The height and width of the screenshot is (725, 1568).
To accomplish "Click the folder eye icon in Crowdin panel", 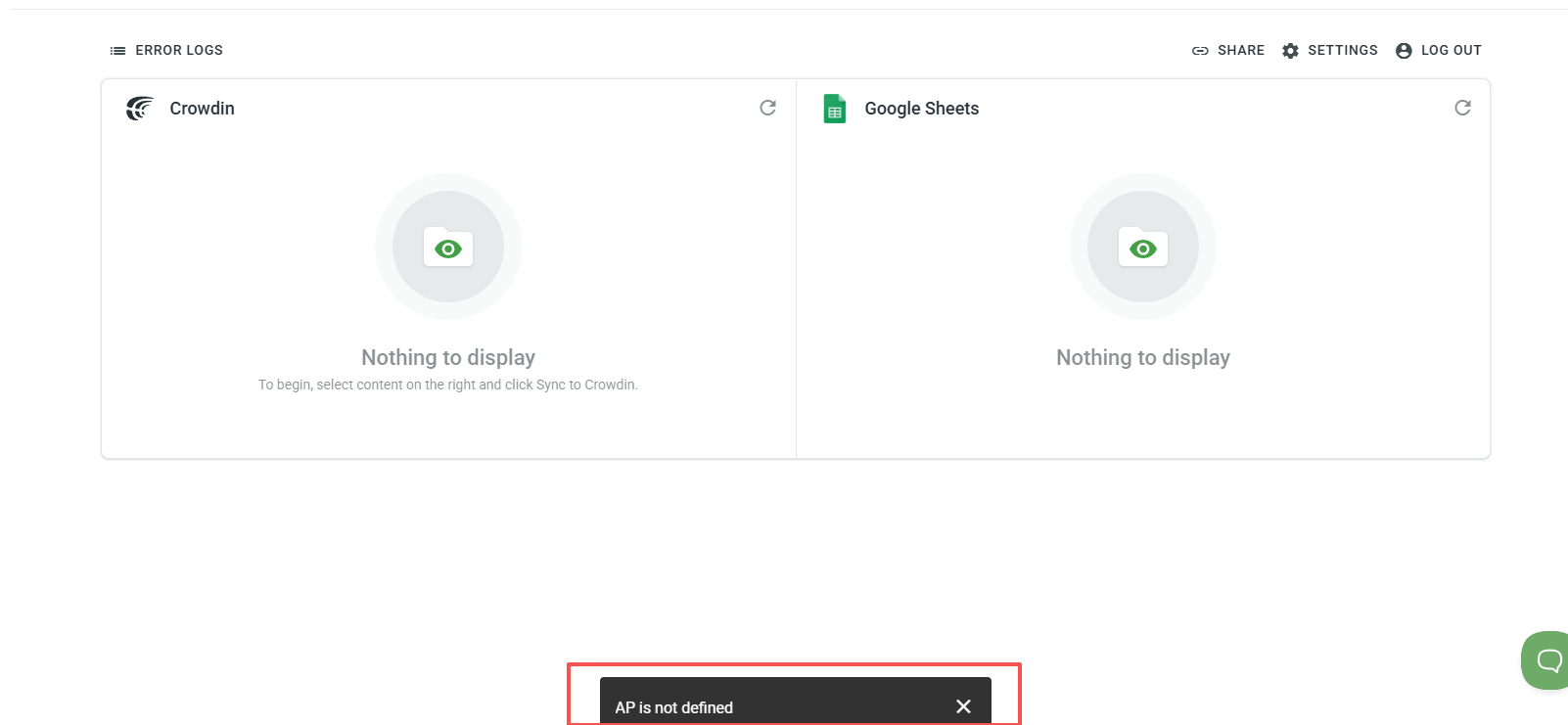I will 448,248.
